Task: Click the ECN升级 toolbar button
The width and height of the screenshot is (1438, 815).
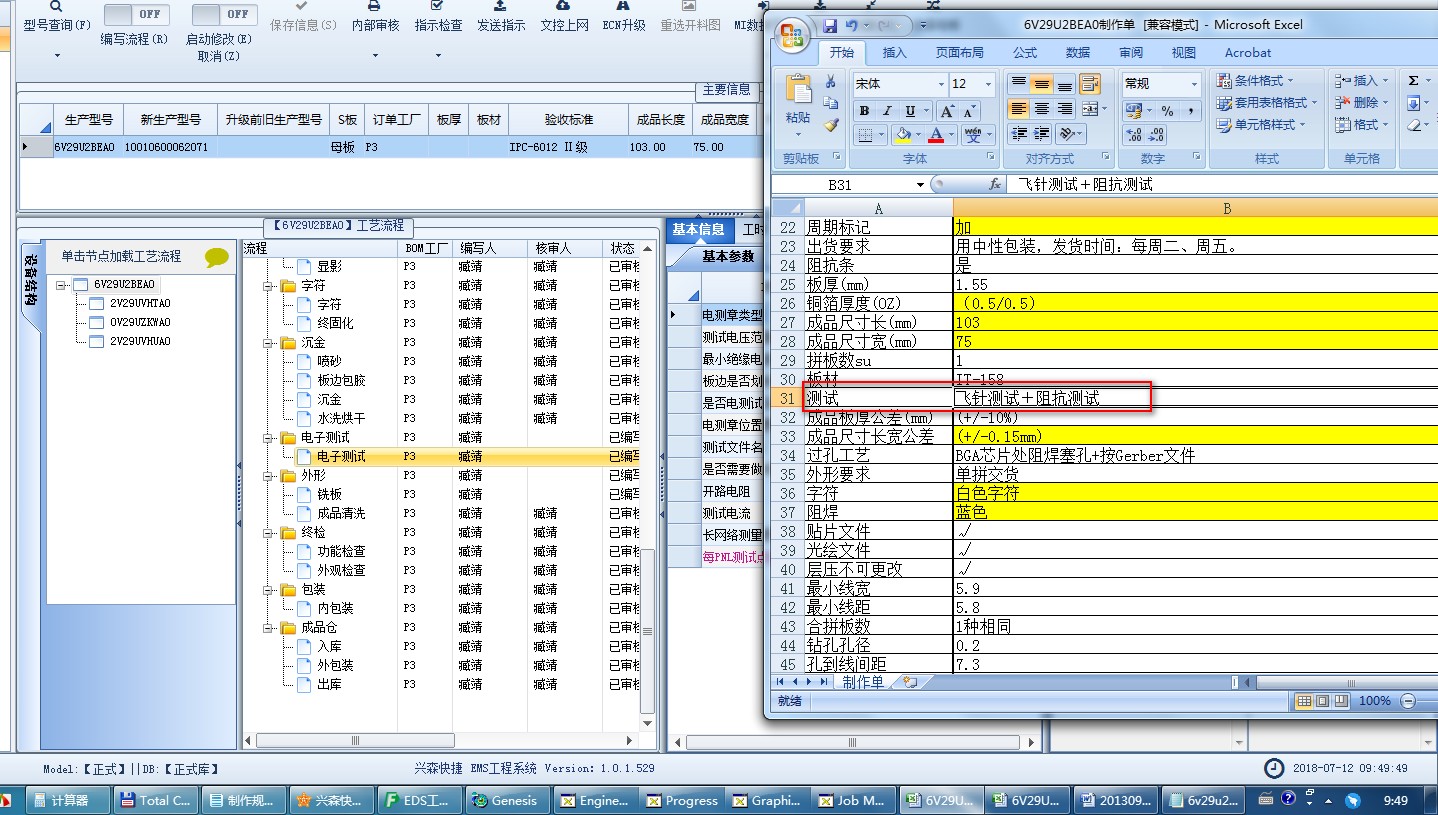Action: pos(624,17)
